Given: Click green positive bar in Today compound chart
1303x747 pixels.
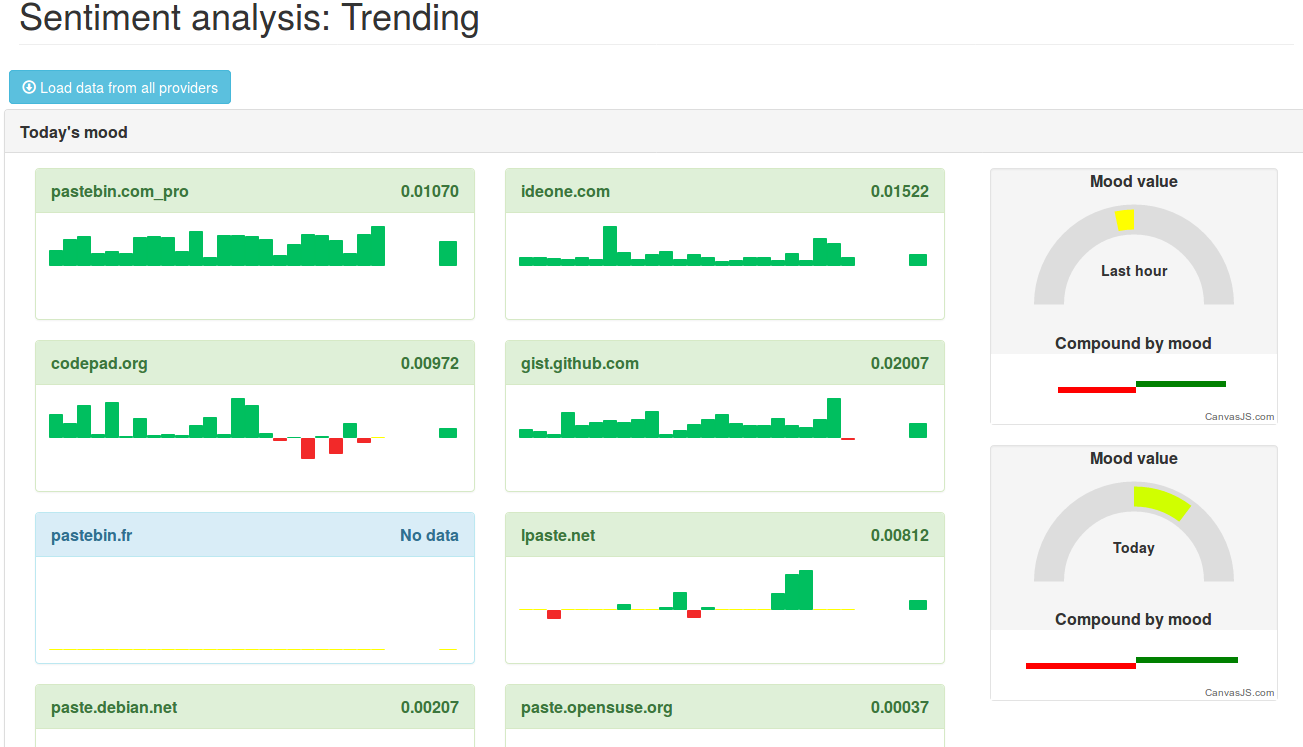Looking at the screenshot, I should [1186, 660].
